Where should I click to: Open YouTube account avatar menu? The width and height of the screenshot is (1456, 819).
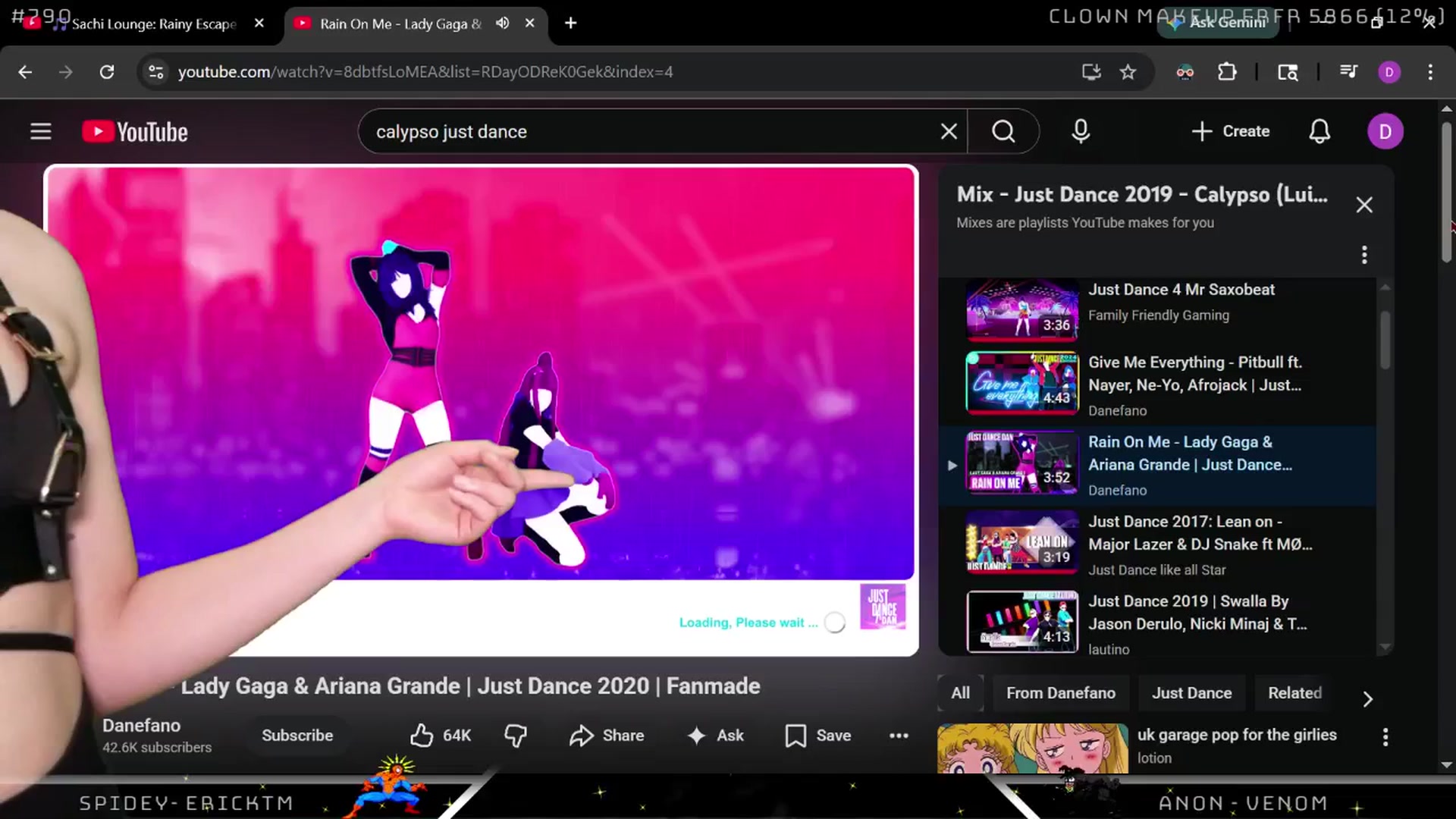1385,131
